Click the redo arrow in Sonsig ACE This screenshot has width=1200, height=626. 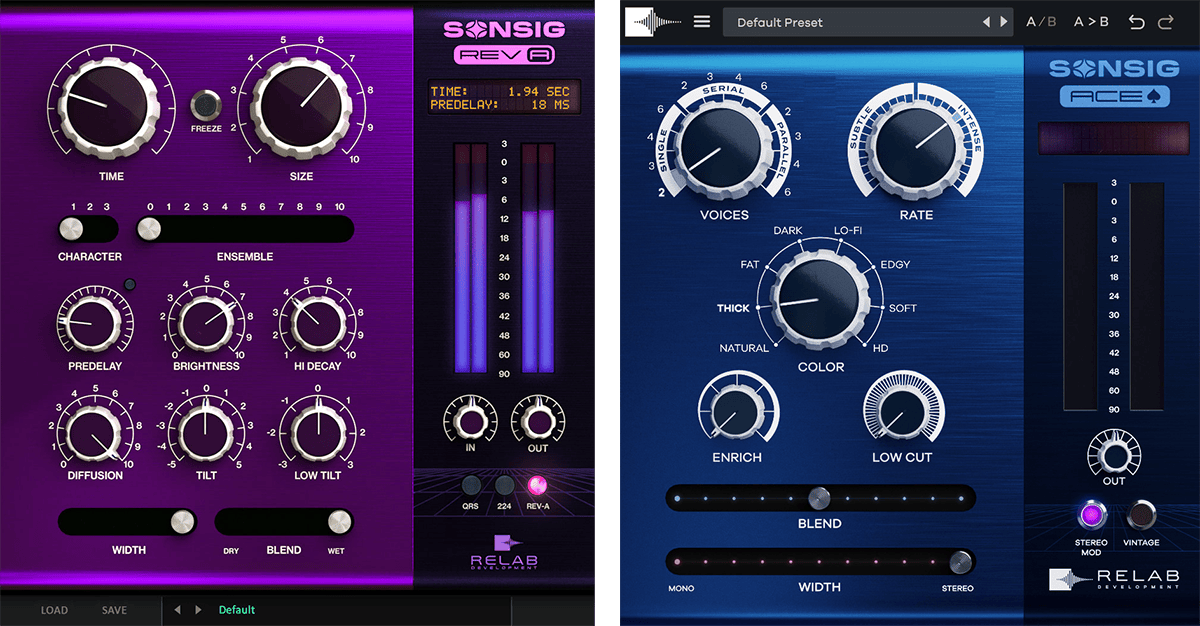point(1167,21)
